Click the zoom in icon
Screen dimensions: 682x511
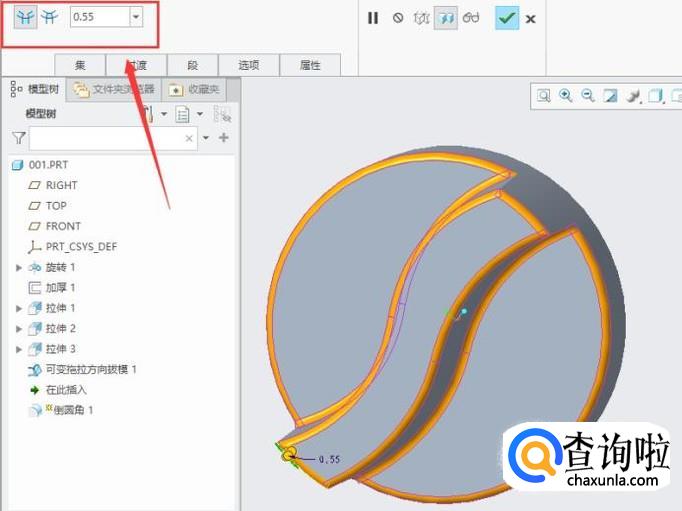[565, 95]
